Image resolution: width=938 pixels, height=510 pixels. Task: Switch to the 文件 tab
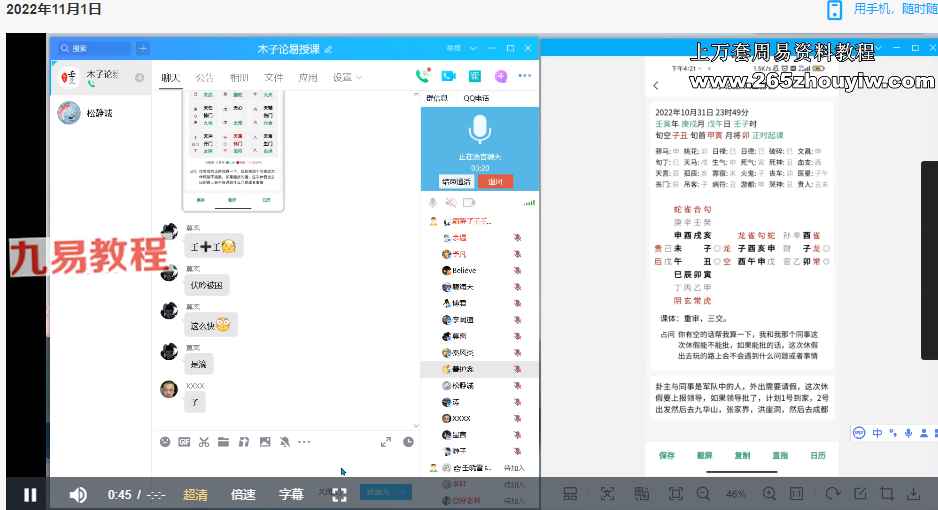(273, 77)
